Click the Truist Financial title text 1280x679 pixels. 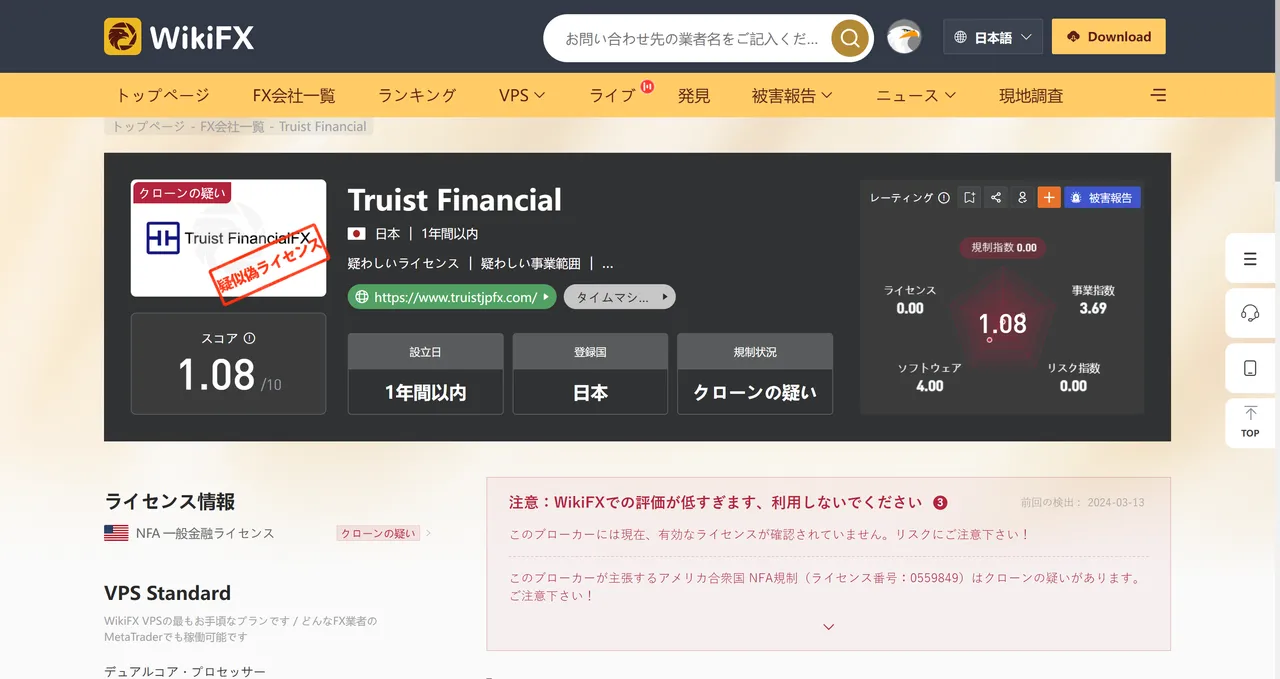click(x=455, y=200)
